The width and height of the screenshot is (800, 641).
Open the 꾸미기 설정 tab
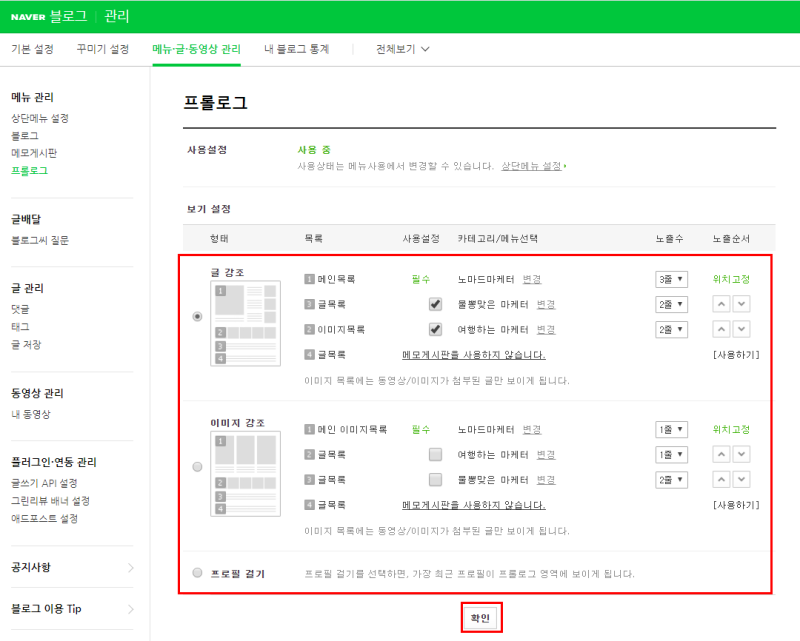pos(103,49)
